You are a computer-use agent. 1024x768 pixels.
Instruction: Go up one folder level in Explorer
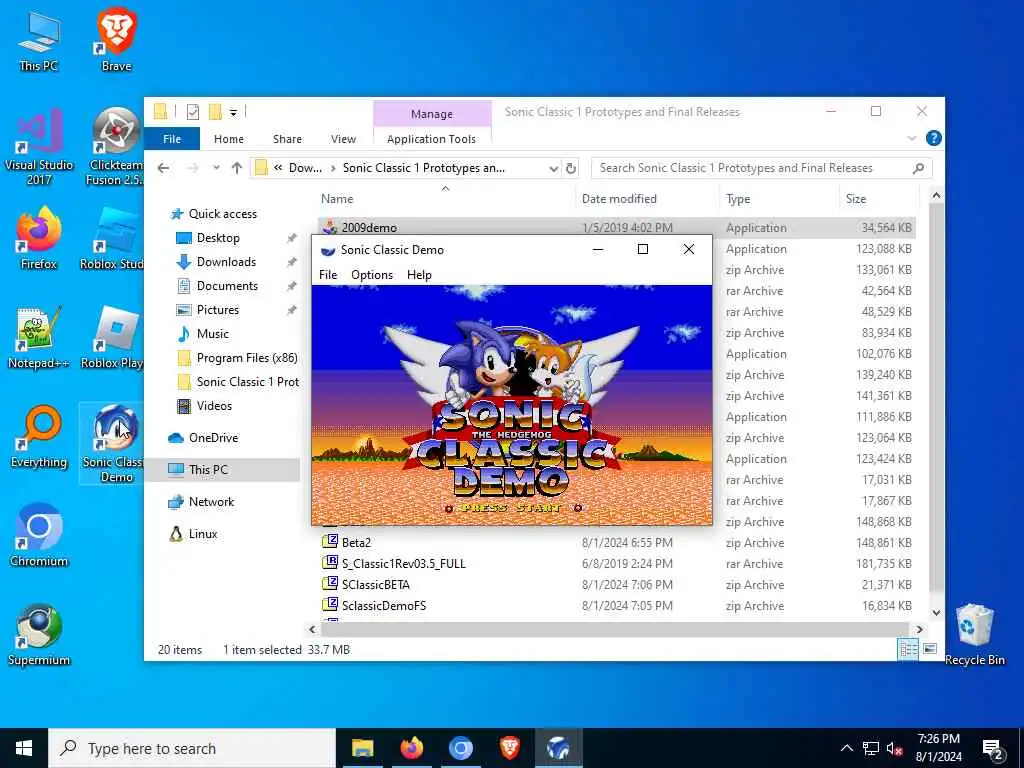pos(236,168)
